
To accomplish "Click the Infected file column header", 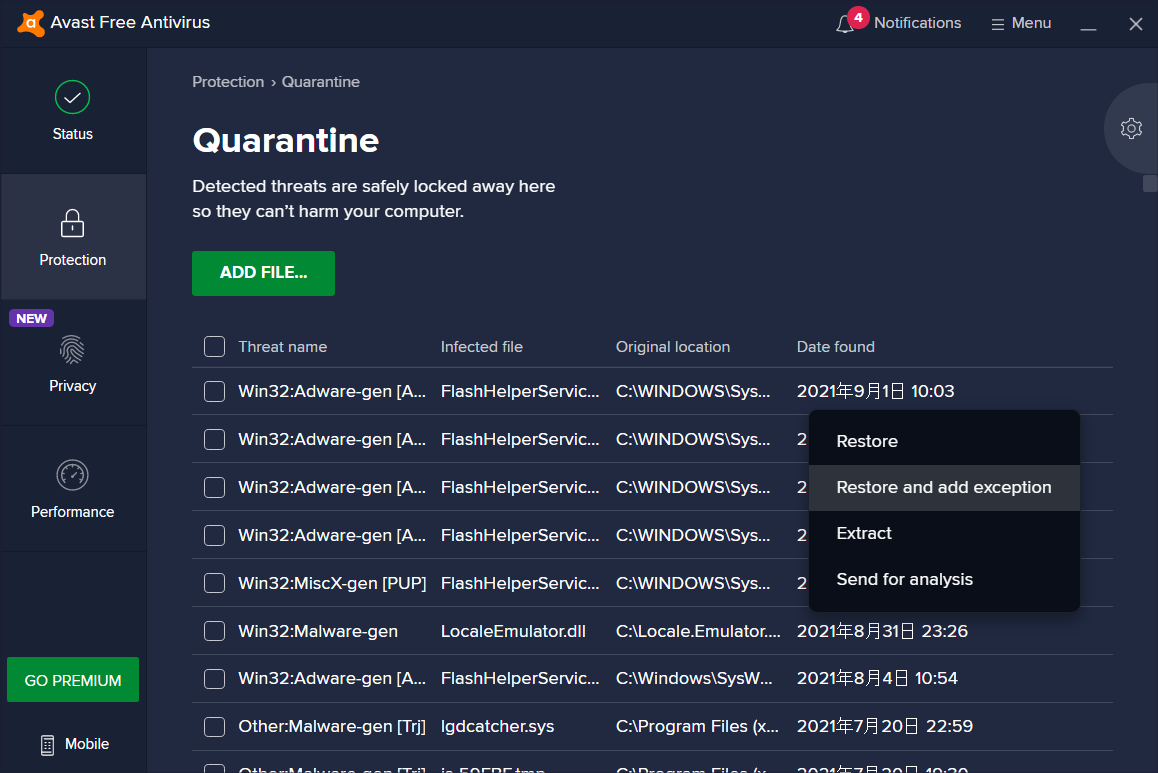I will (x=482, y=347).
